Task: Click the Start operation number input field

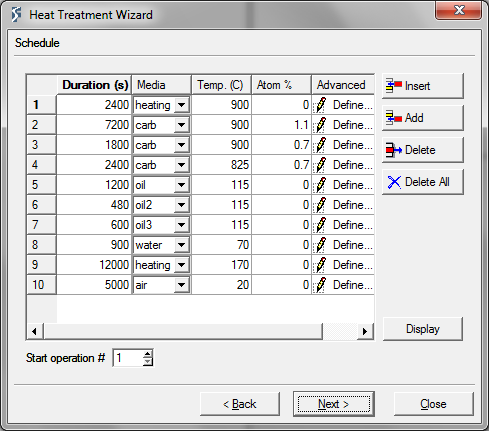Action: [x=129, y=358]
